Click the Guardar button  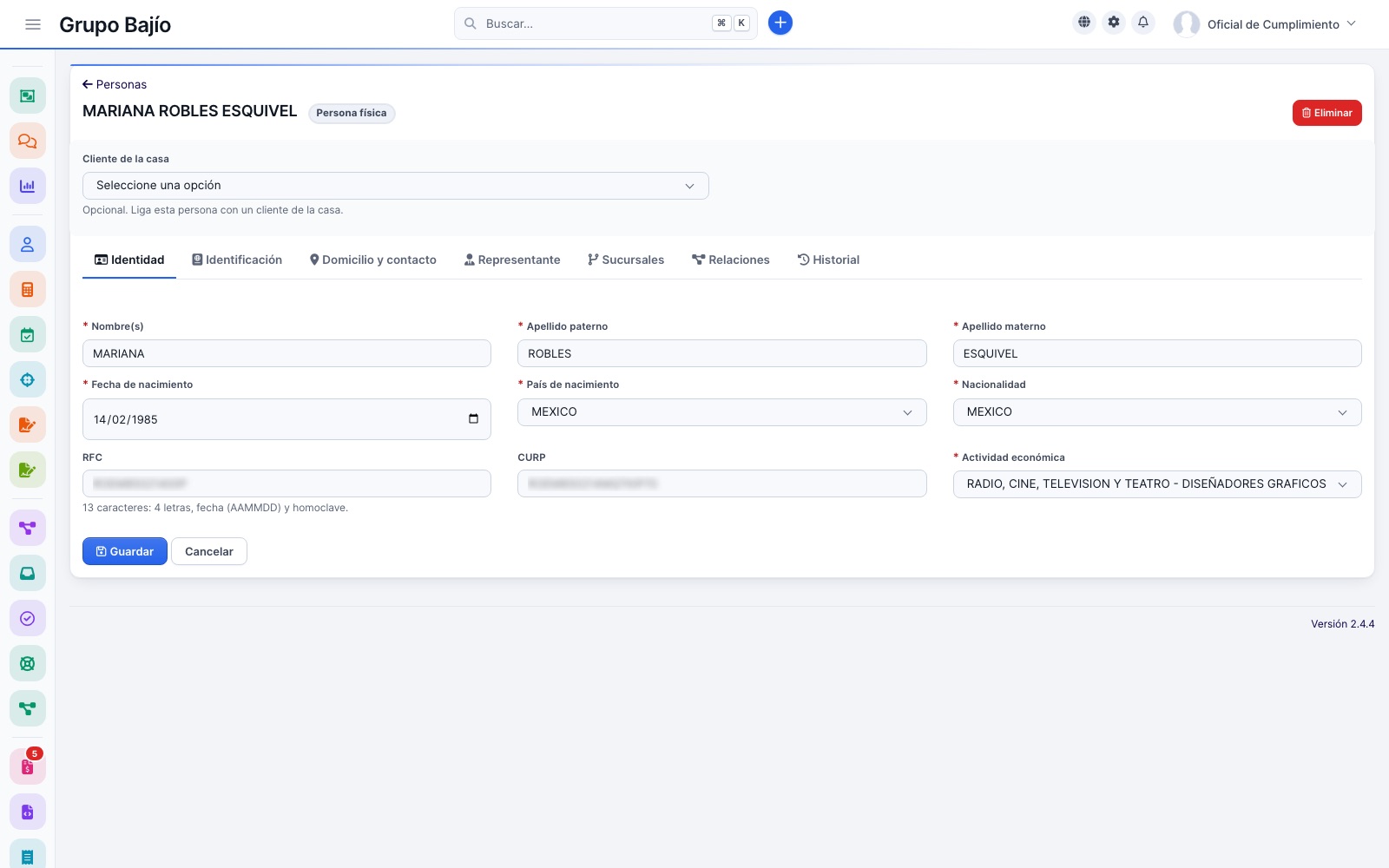(x=125, y=551)
